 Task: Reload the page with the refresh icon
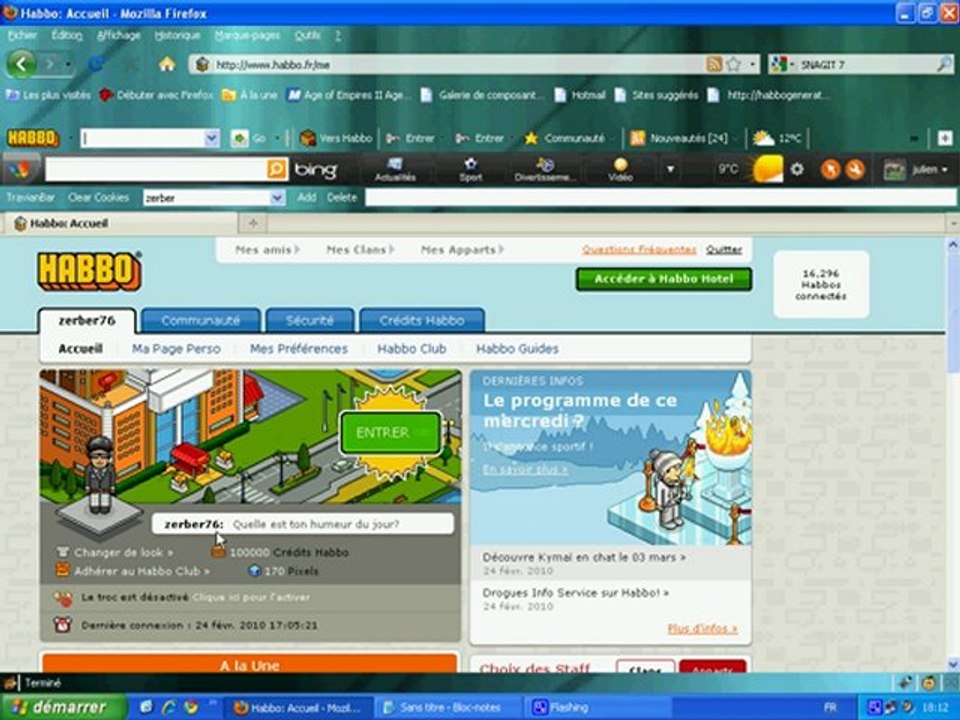pos(96,64)
